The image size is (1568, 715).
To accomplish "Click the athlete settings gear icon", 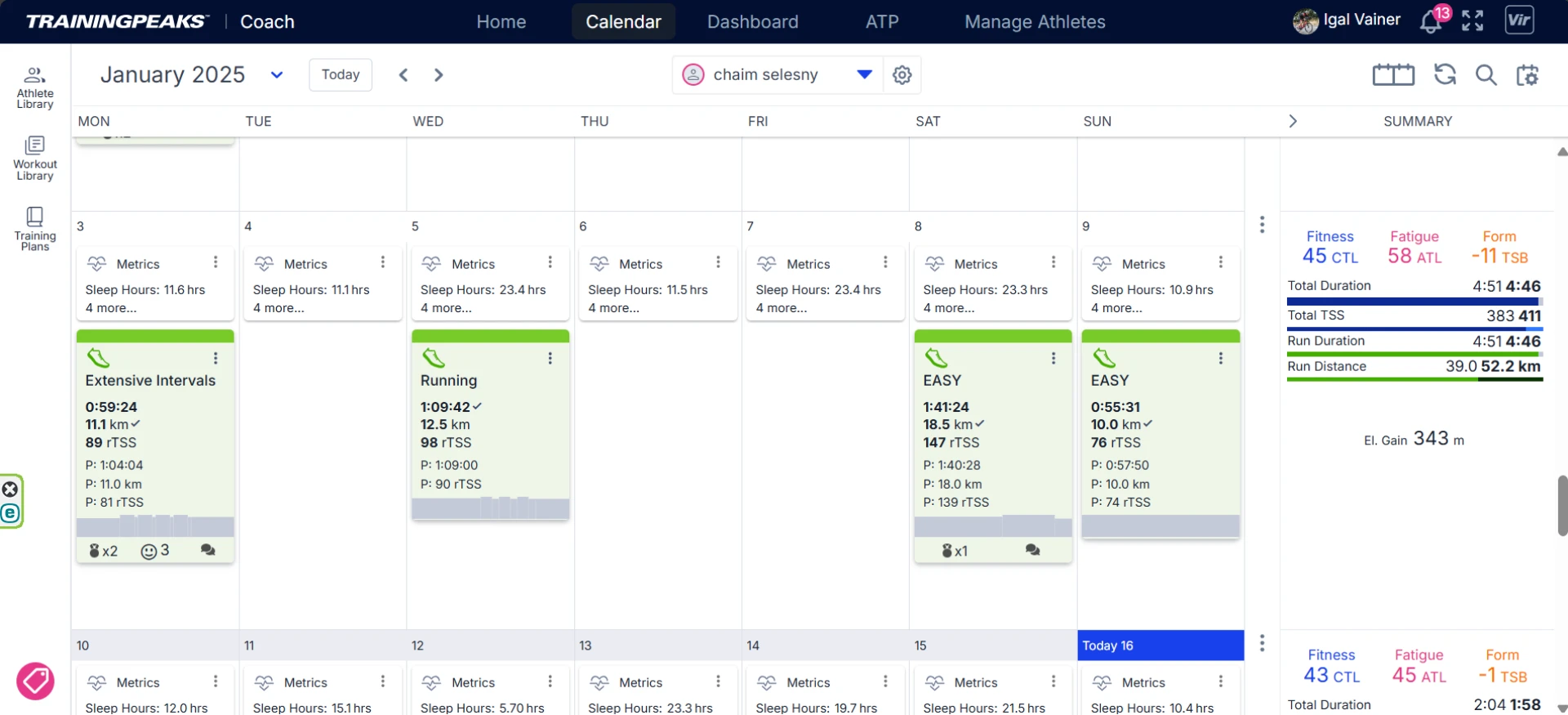I will [x=902, y=75].
